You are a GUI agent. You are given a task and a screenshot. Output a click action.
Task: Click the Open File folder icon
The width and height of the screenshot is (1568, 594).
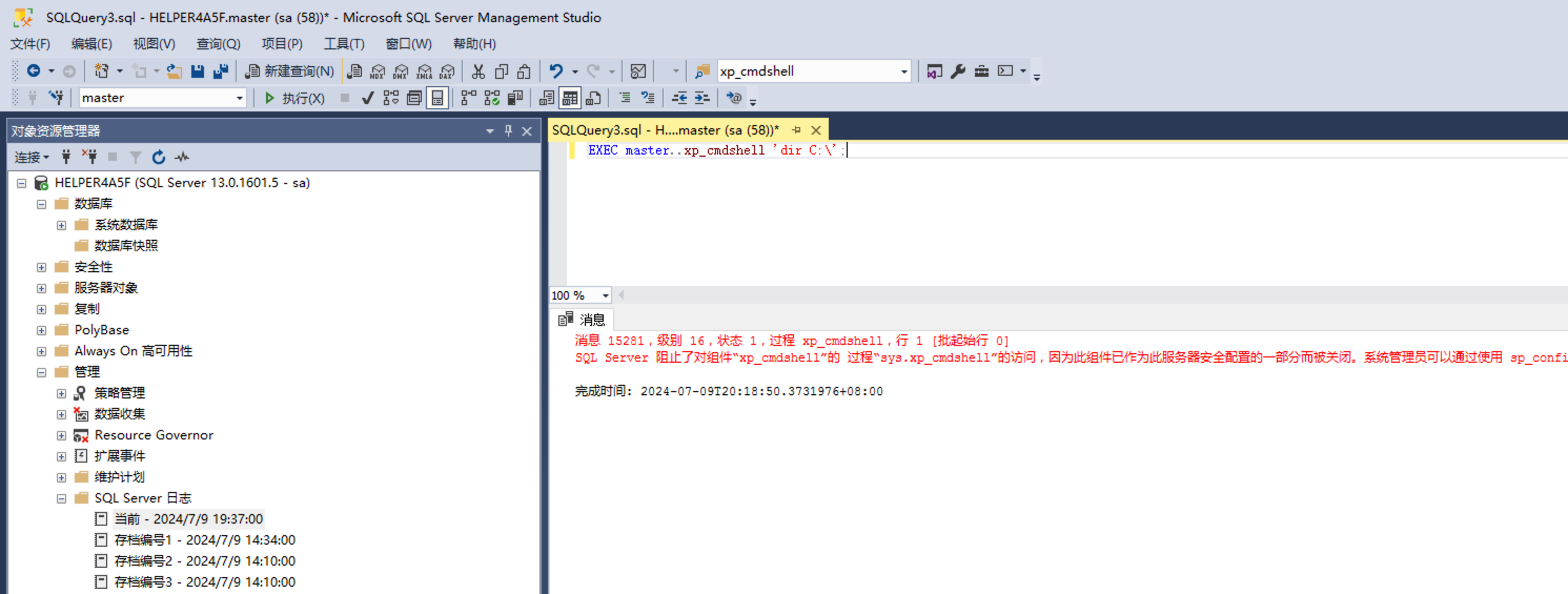click(175, 71)
